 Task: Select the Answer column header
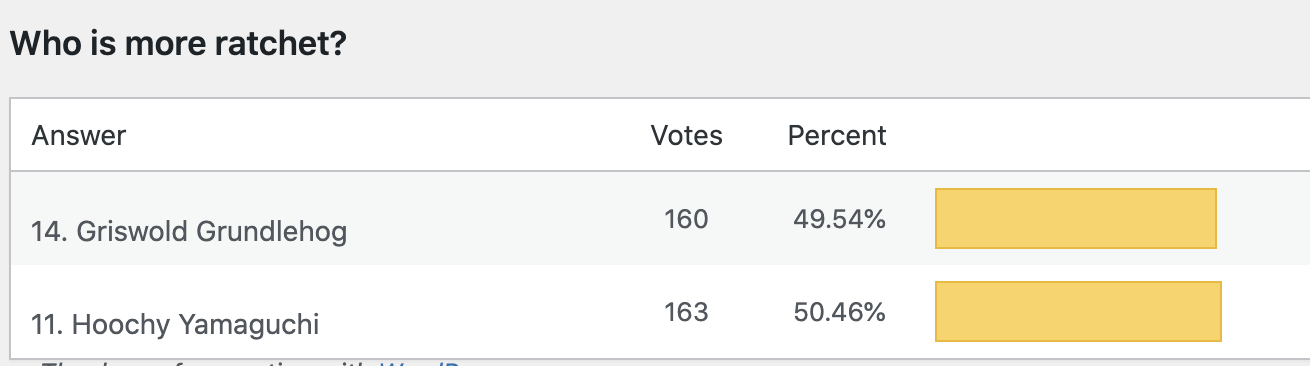coord(79,135)
